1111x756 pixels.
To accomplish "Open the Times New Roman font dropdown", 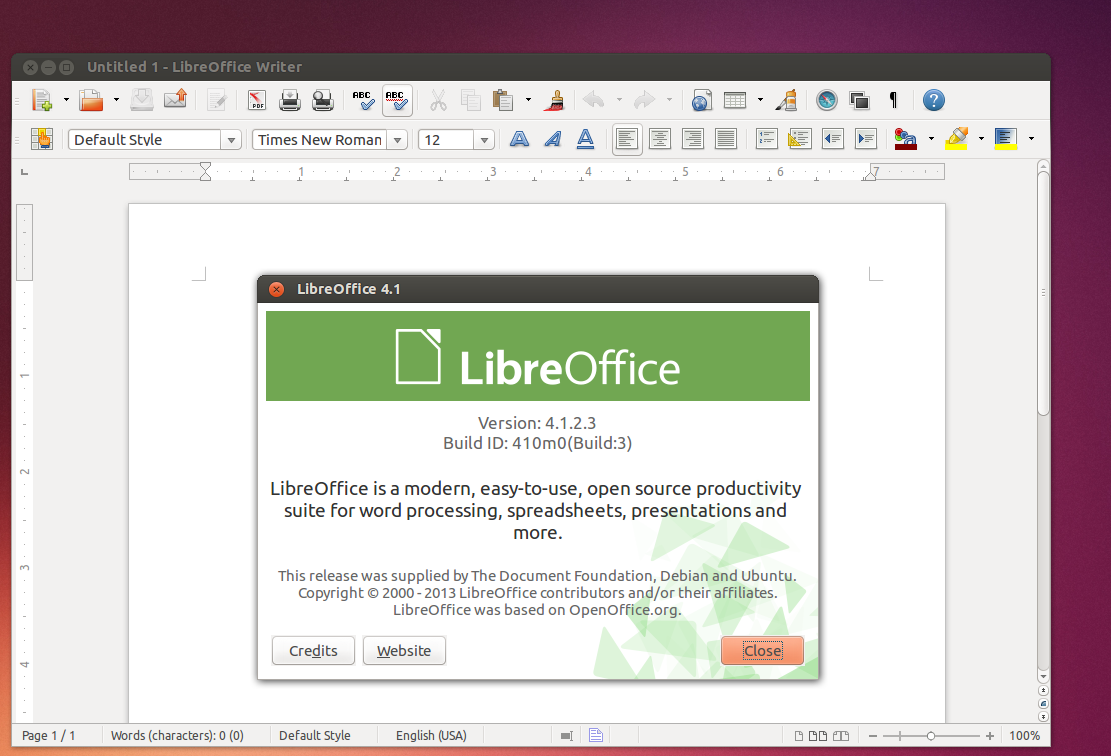I will tap(397, 140).
